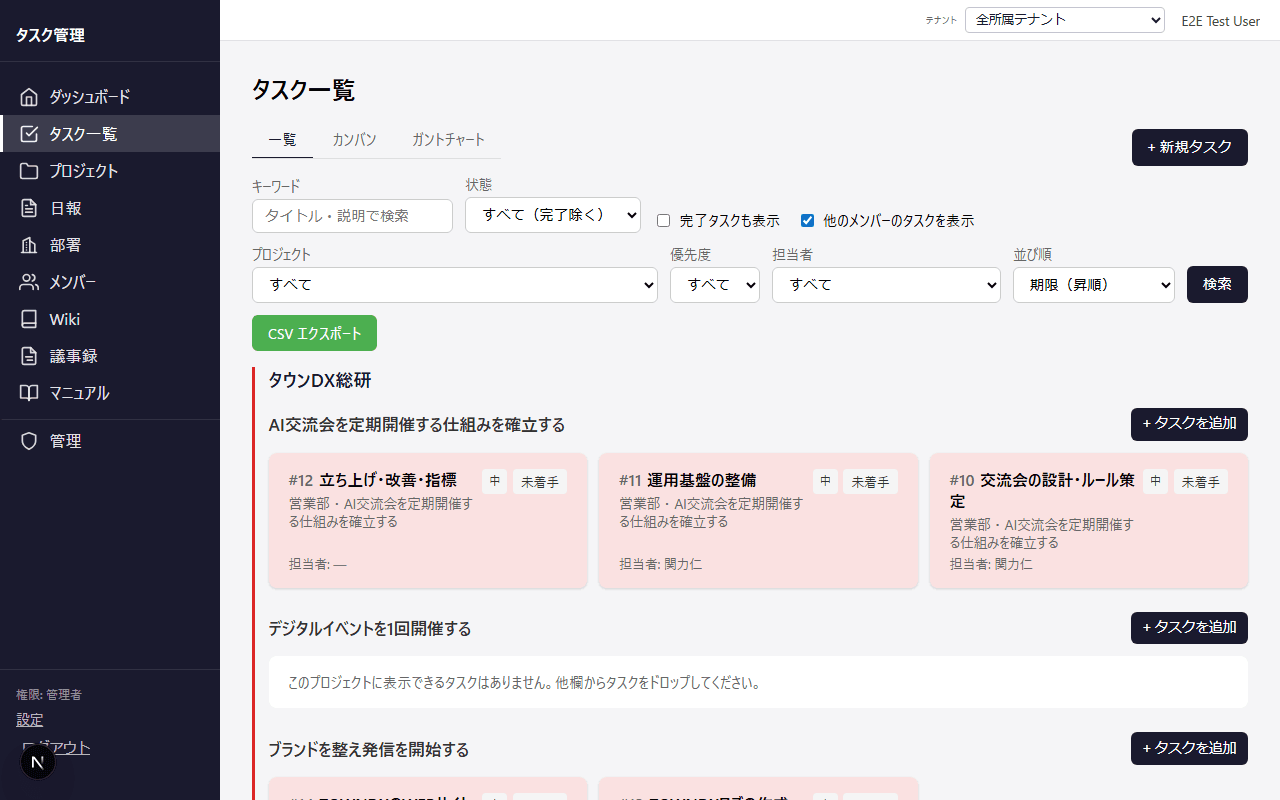Switch to the カンバン tab

click(353, 139)
